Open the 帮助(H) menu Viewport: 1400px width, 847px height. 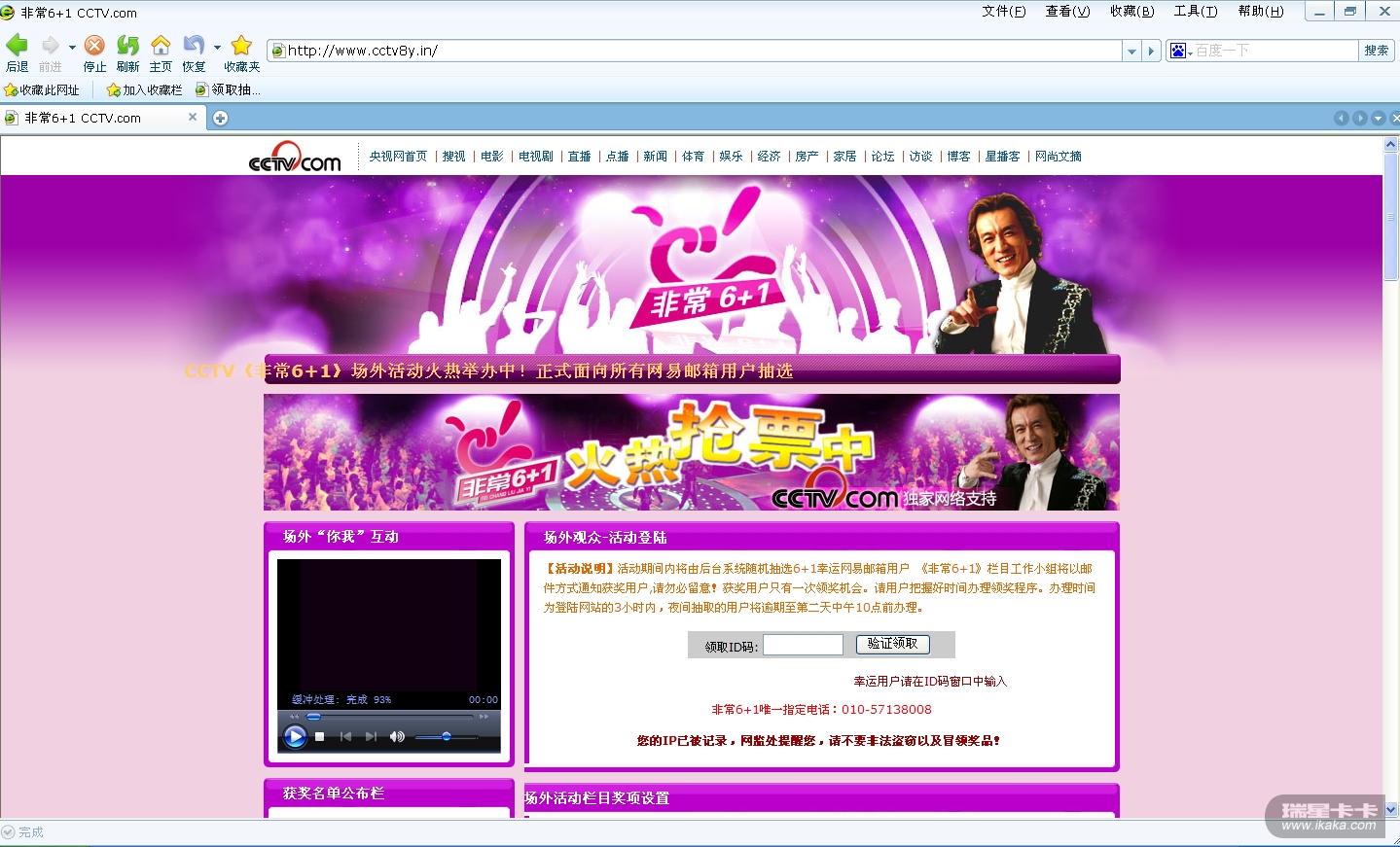pos(1261,12)
